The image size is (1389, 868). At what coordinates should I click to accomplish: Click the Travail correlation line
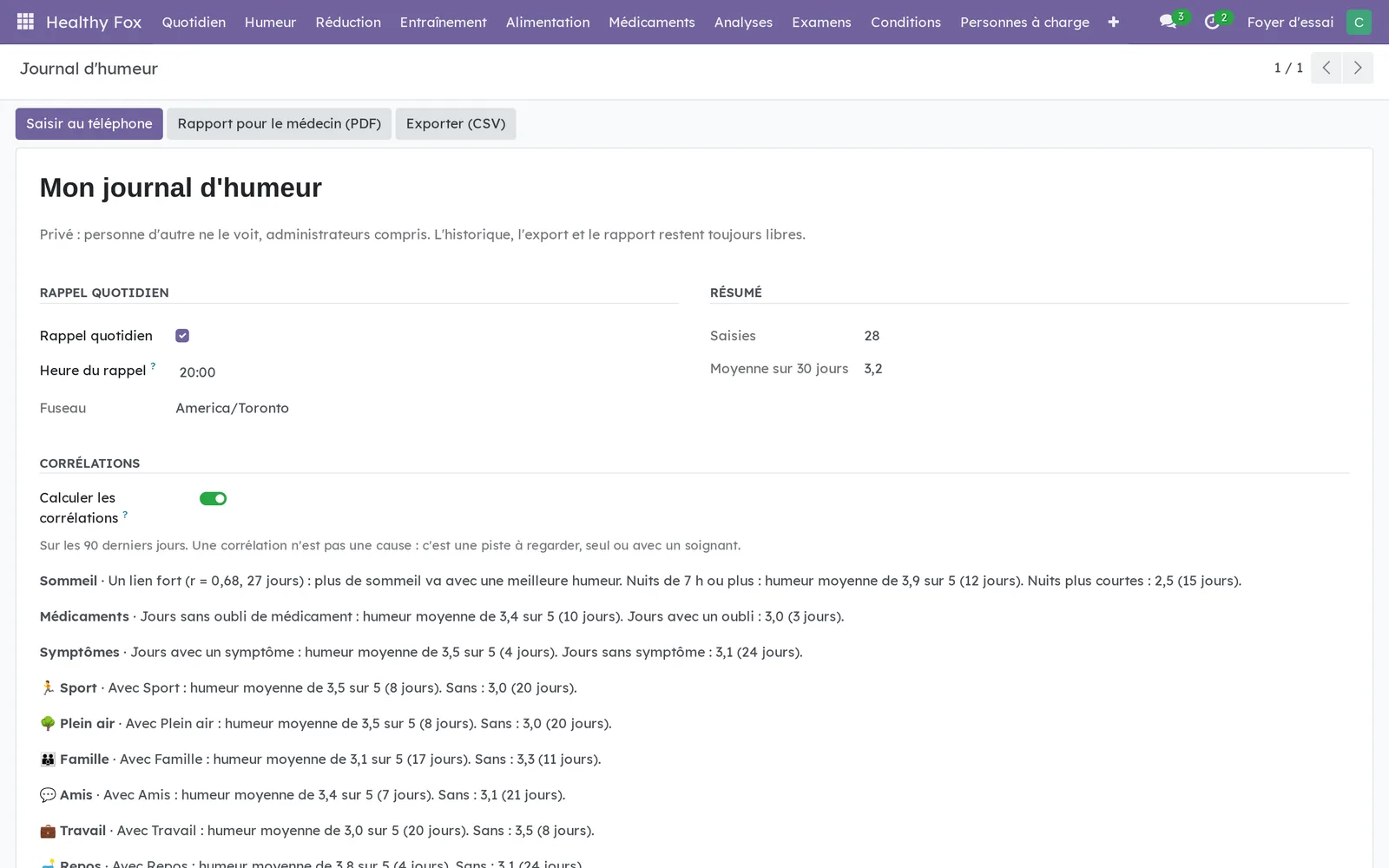click(317, 831)
